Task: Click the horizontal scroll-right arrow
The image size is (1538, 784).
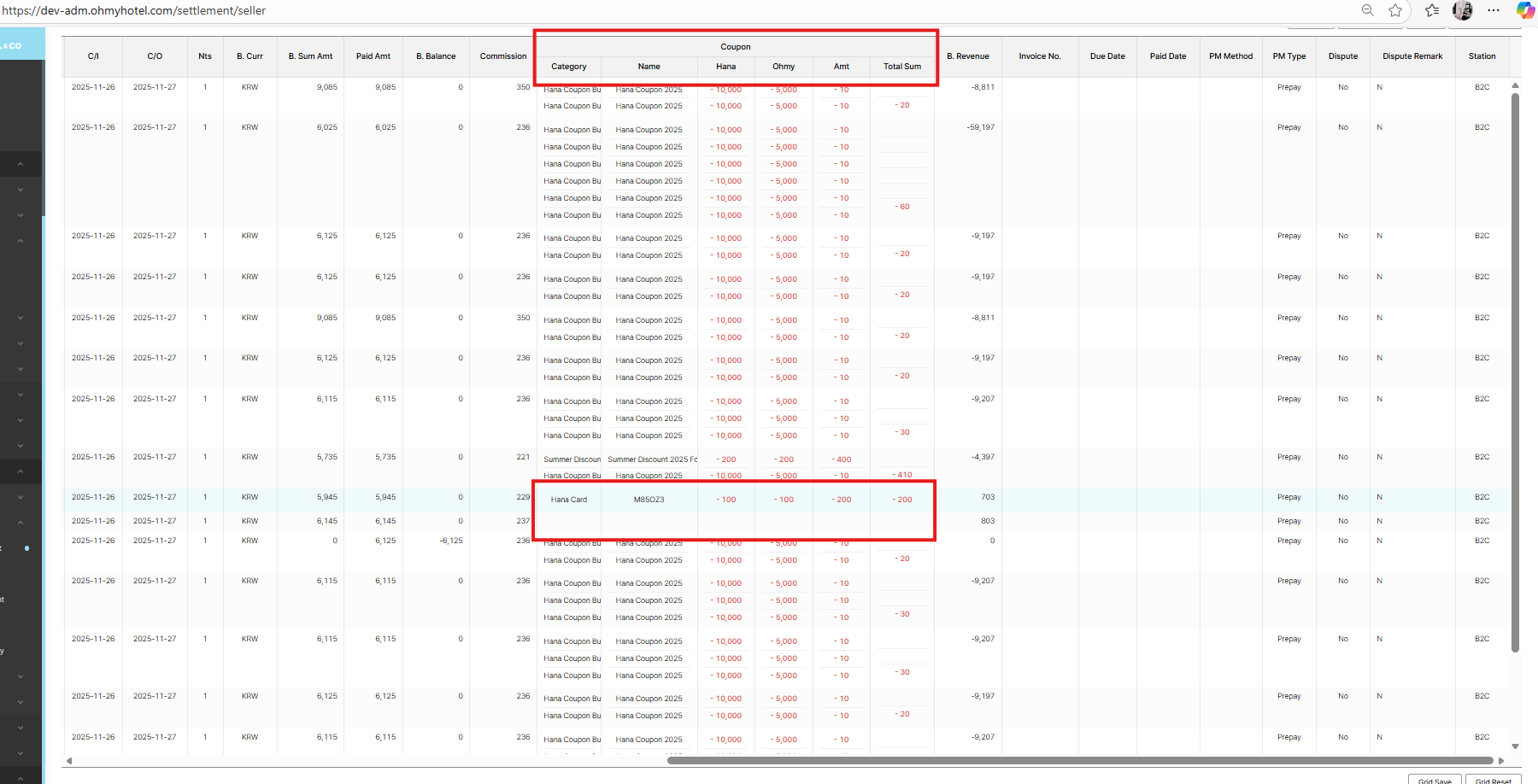Action: (x=1501, y=761)
